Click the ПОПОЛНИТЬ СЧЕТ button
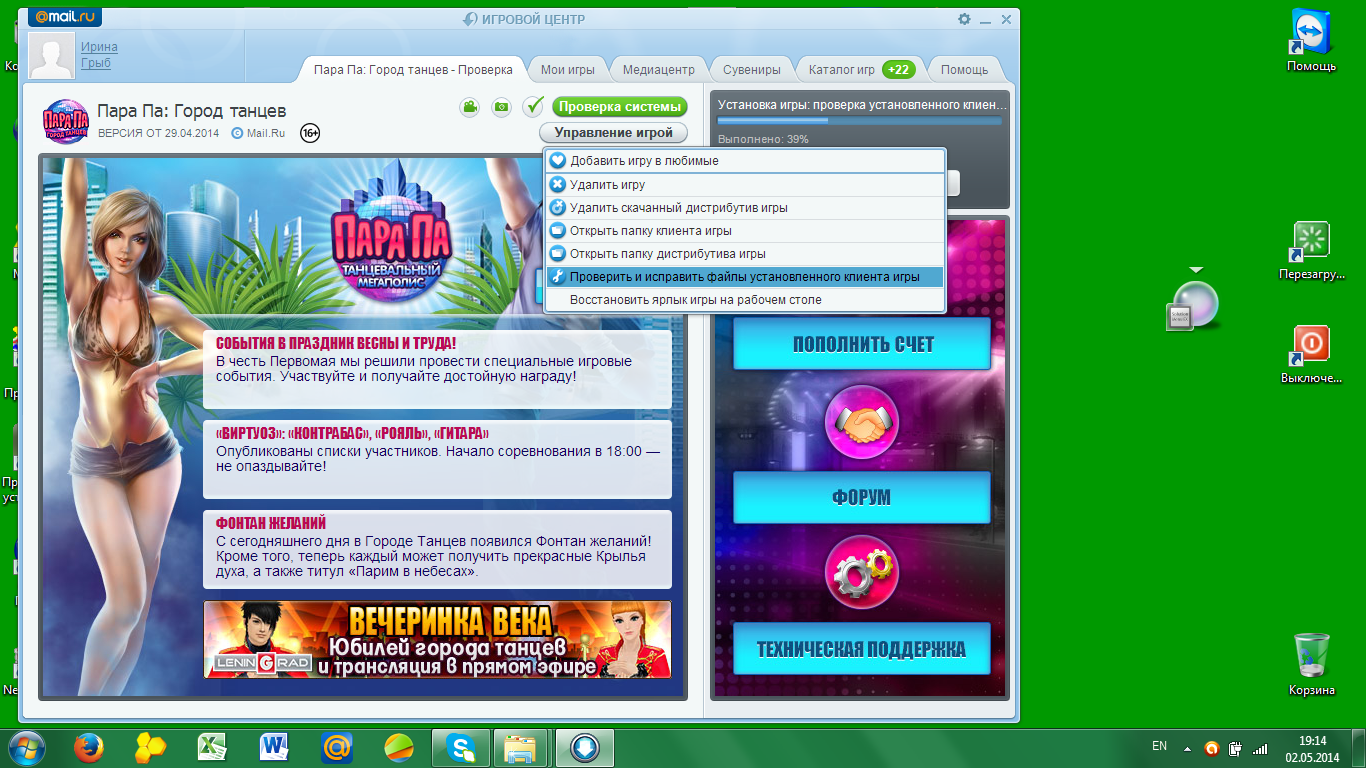 point(862,344)
